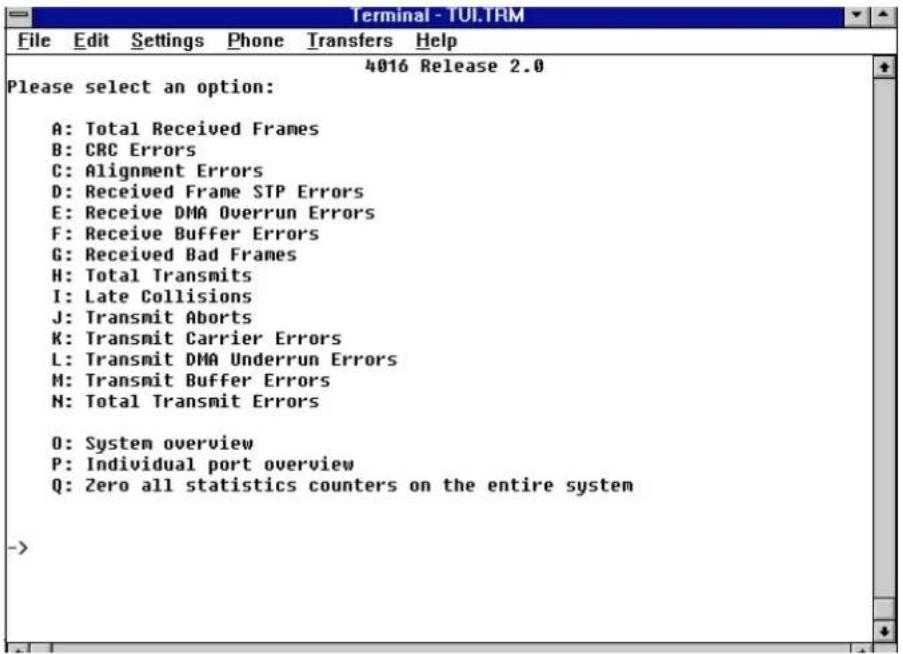The height and width of the screenshot is (654, 903).
Task: Click option 'B: CRC Errors'
Action: tap(124, 150)
